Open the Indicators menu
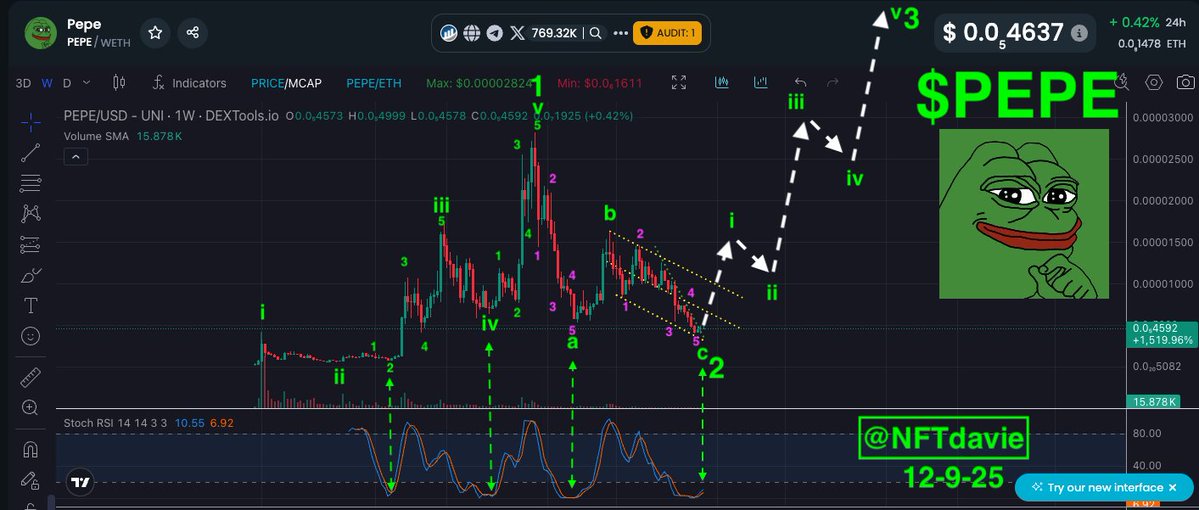 pyautogui.click(x=189, y=83)
